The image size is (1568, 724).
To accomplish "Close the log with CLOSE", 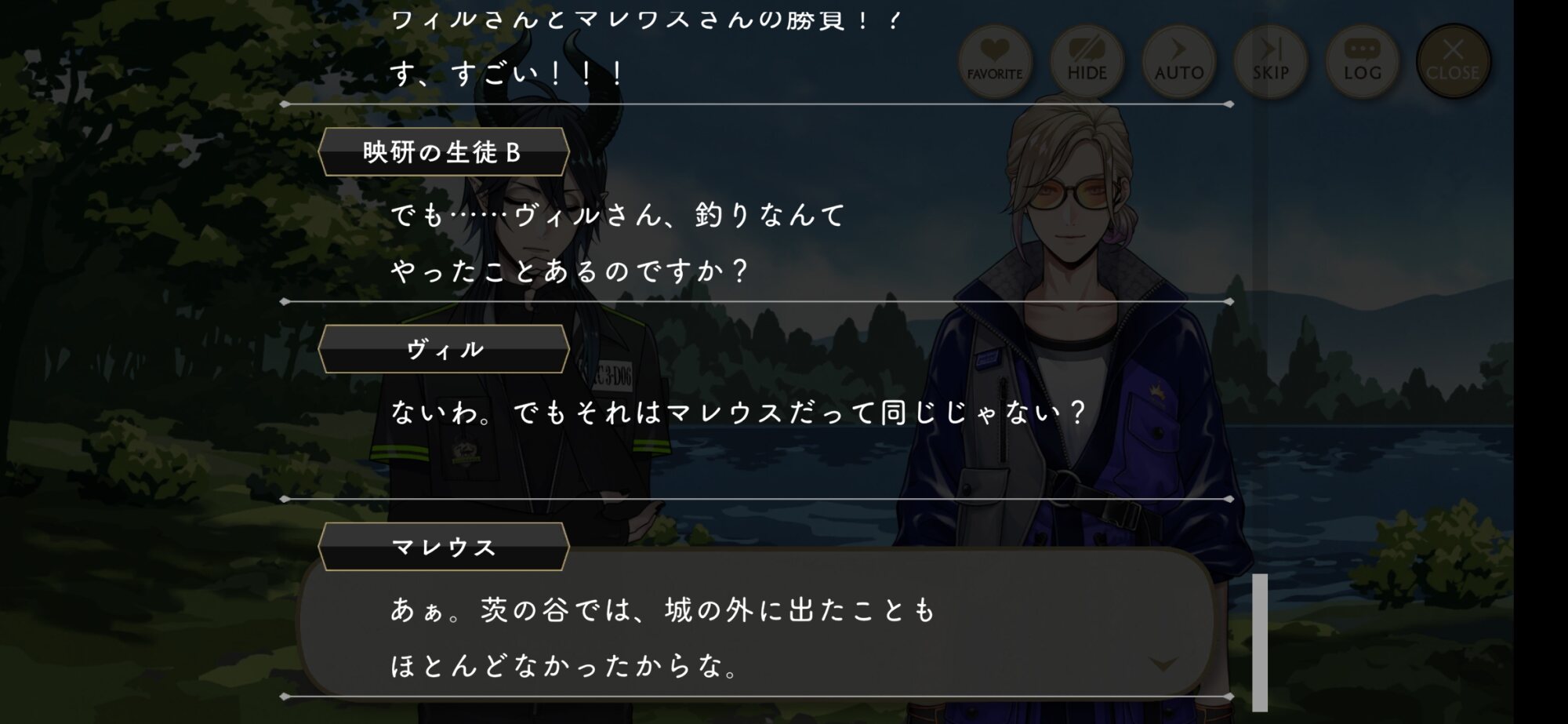I will [x=1453, y=61].
